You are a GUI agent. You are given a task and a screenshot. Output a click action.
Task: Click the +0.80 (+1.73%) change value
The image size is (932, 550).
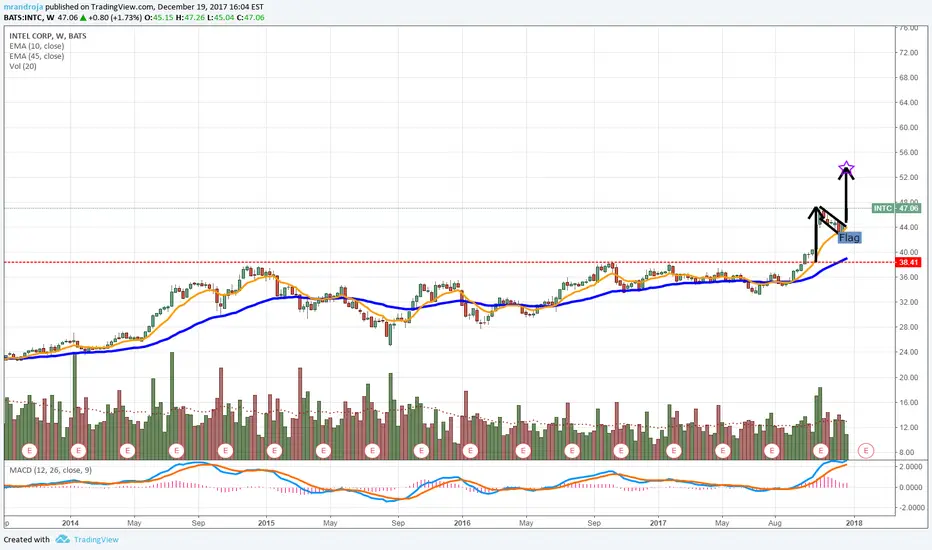click(115, 18)
